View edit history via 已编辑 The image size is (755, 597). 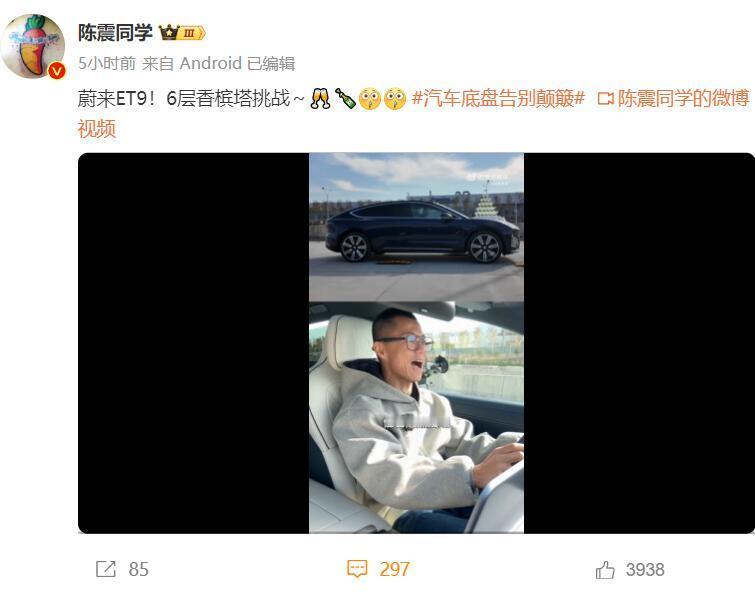coord(271,63)
